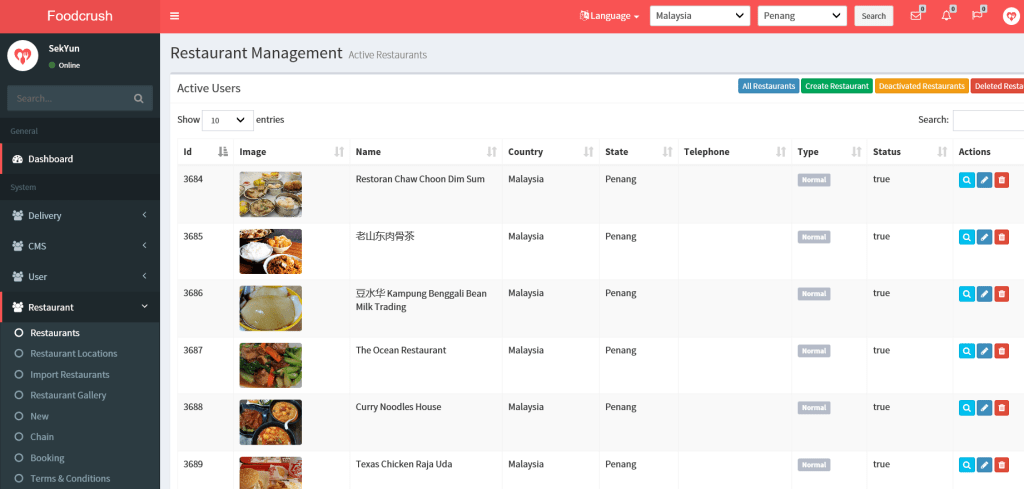Open the Malaysia country dropdown
The height and width of the screenshot is (489, 1024).
click(x=699, y=16)
